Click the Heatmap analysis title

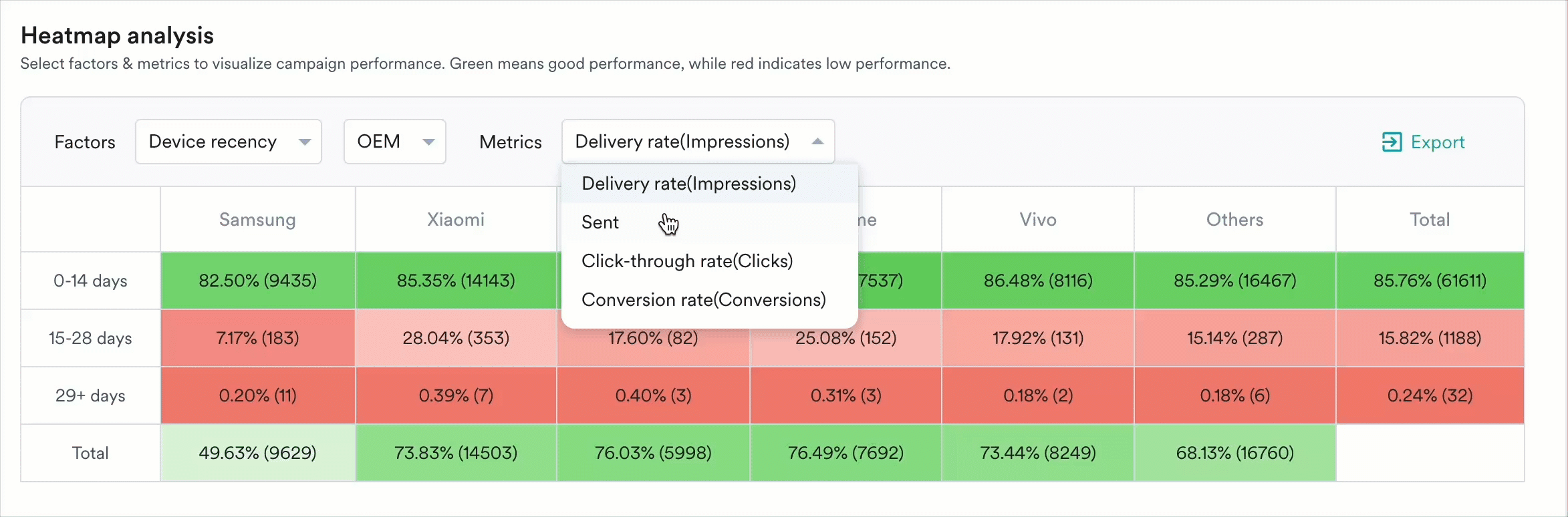click(117, 35)
